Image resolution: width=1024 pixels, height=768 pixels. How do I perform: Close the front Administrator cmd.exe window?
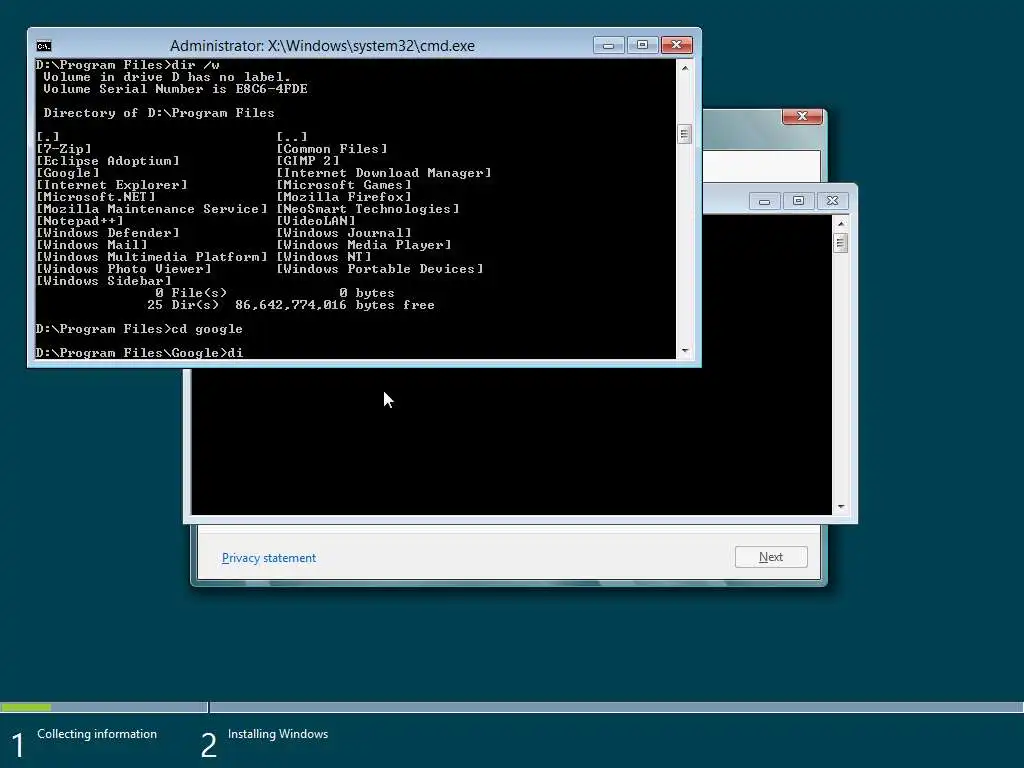[677, 45]
